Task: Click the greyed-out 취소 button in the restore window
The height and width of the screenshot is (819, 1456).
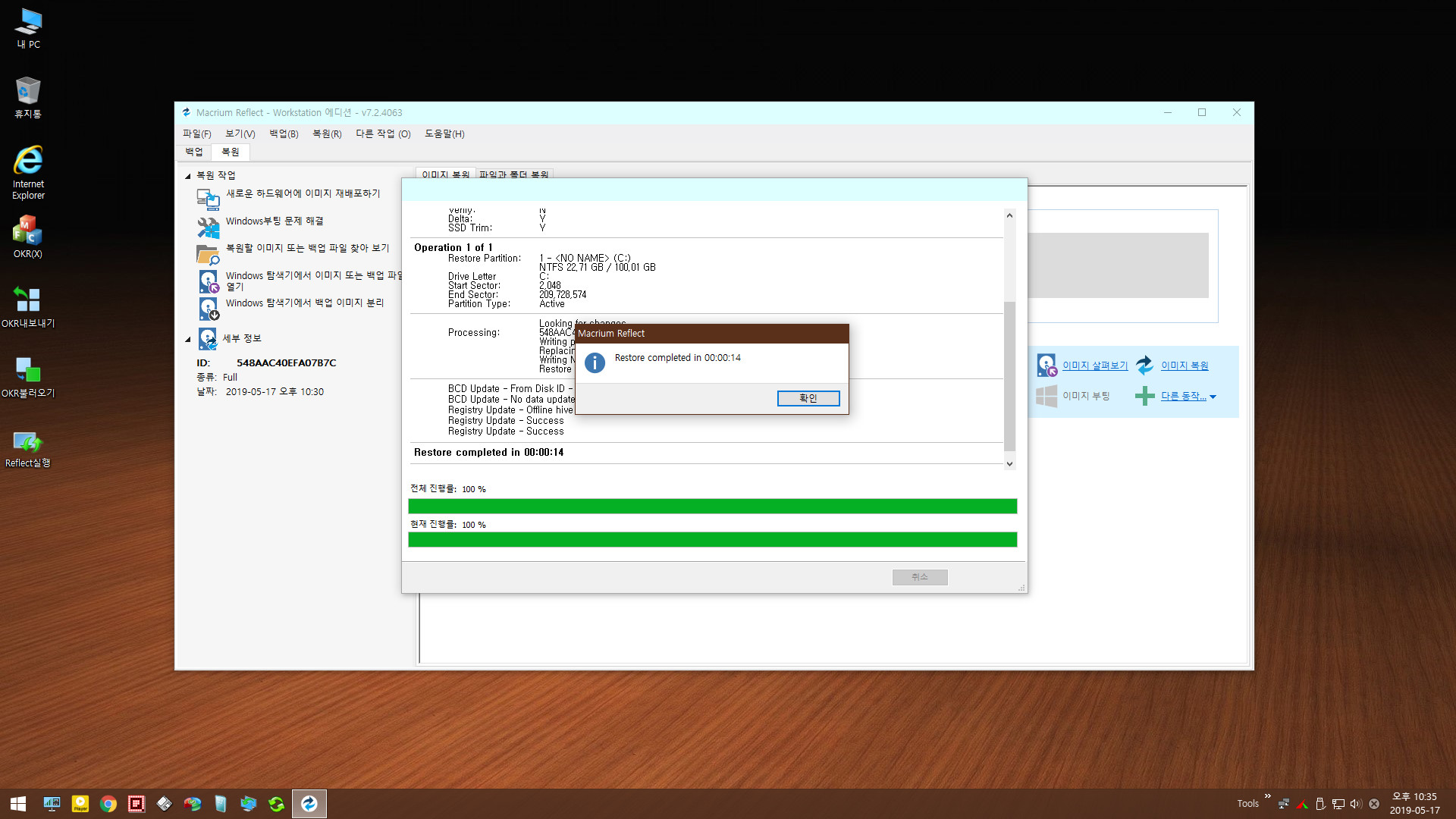Action: point(920,577)
